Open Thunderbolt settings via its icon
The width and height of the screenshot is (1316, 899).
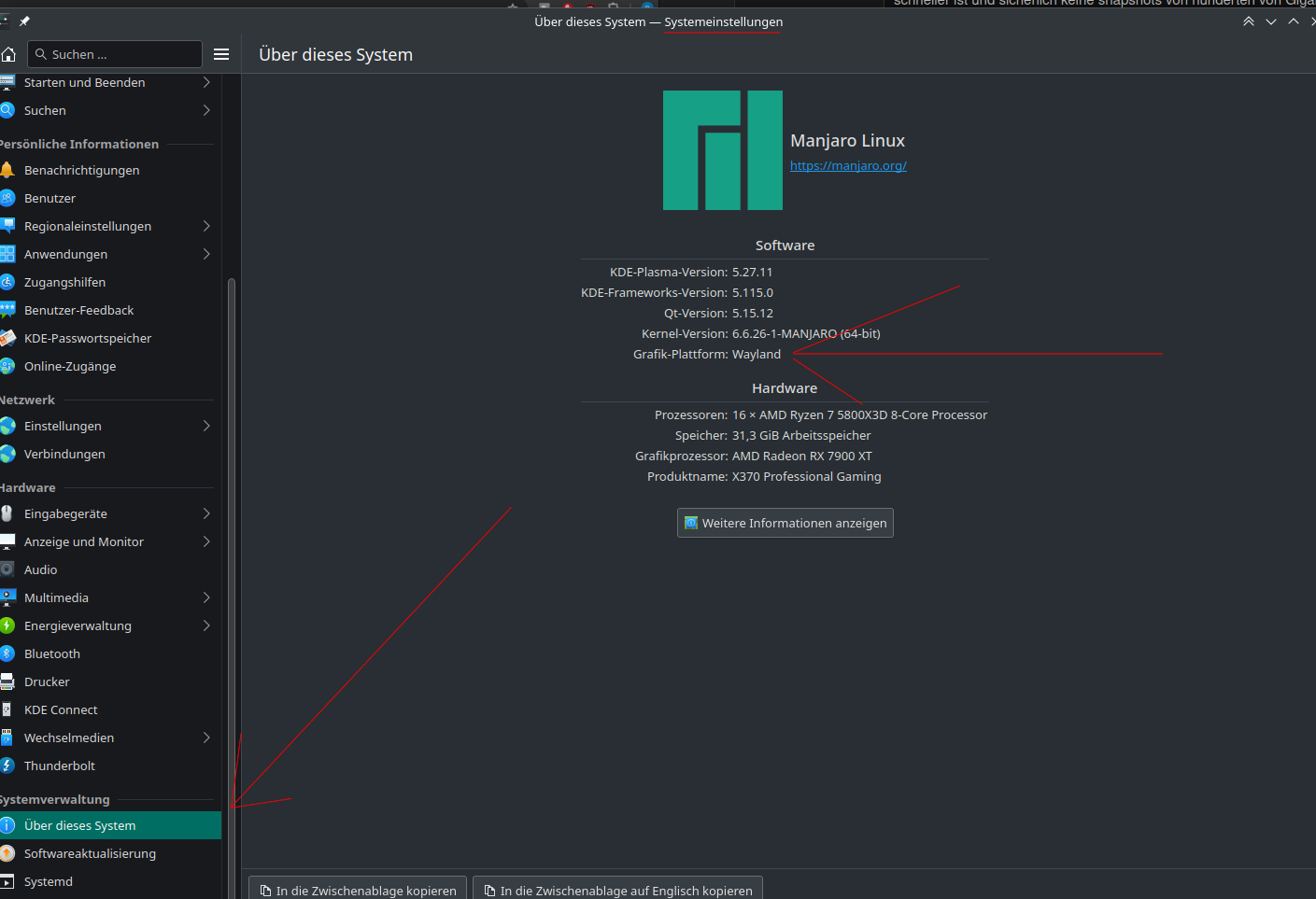pos(7,766)
